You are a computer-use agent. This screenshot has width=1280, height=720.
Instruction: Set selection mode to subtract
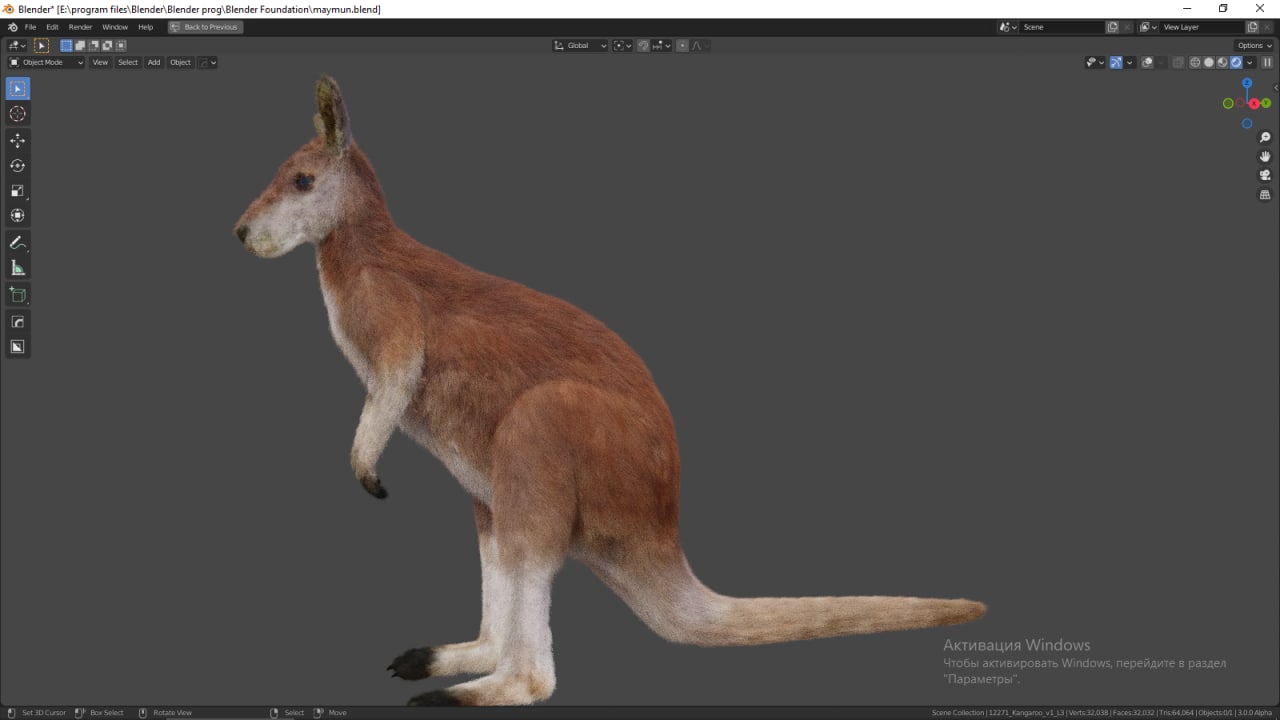pyautogui.click(x=94, y=45)
